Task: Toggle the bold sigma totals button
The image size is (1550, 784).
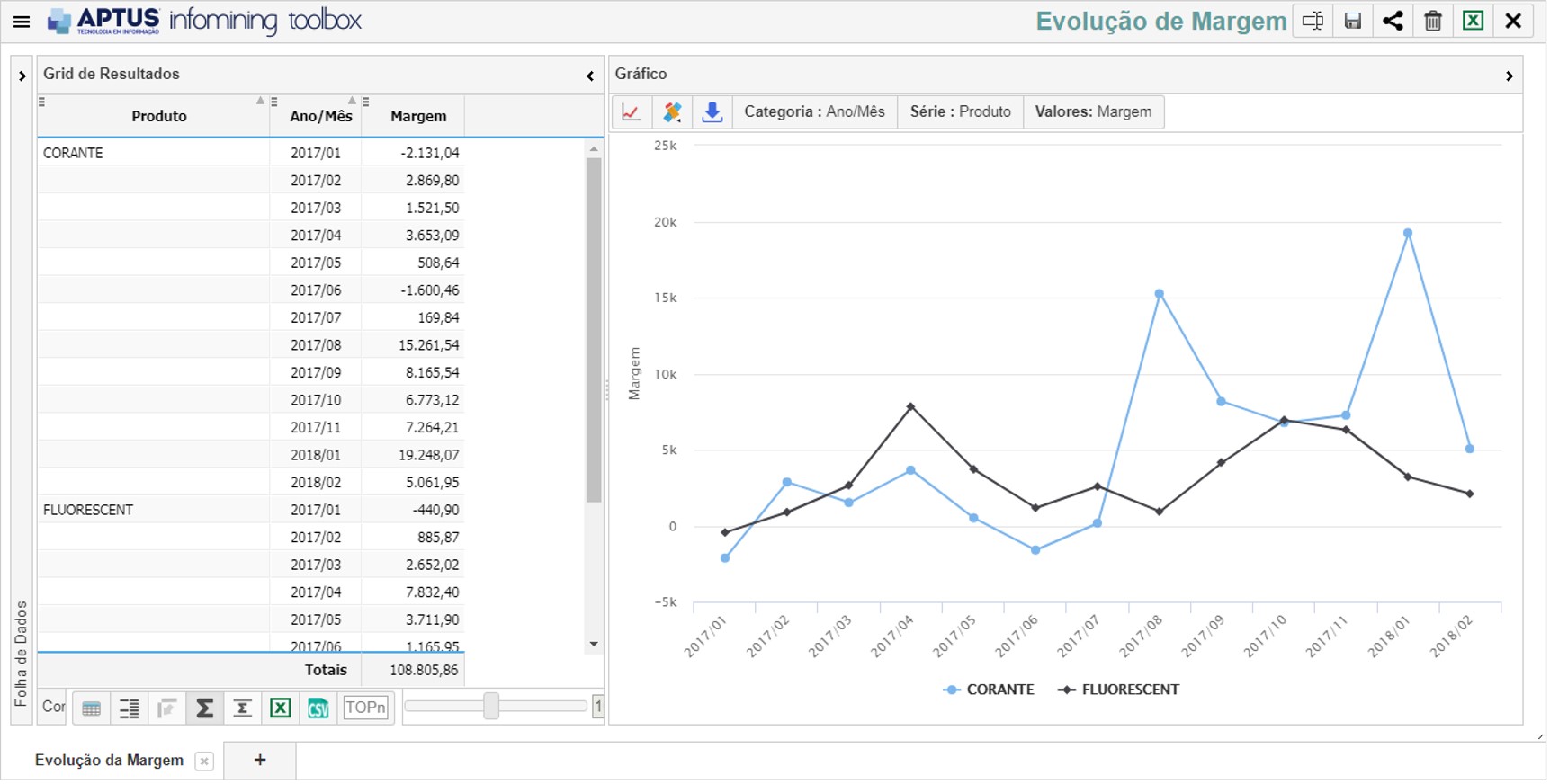Action: (x=205, y=708)
